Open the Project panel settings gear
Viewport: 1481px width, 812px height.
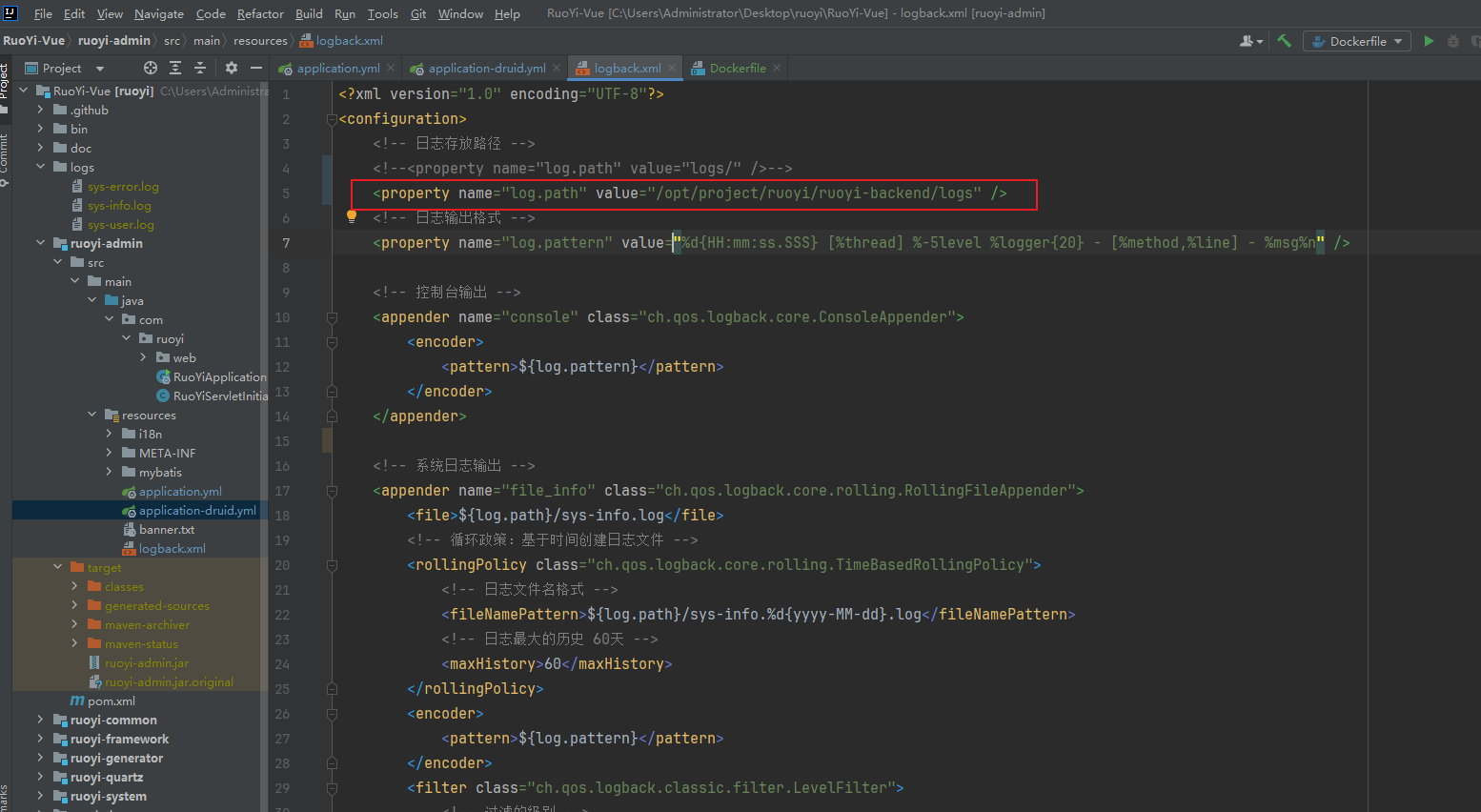point(230,68)
